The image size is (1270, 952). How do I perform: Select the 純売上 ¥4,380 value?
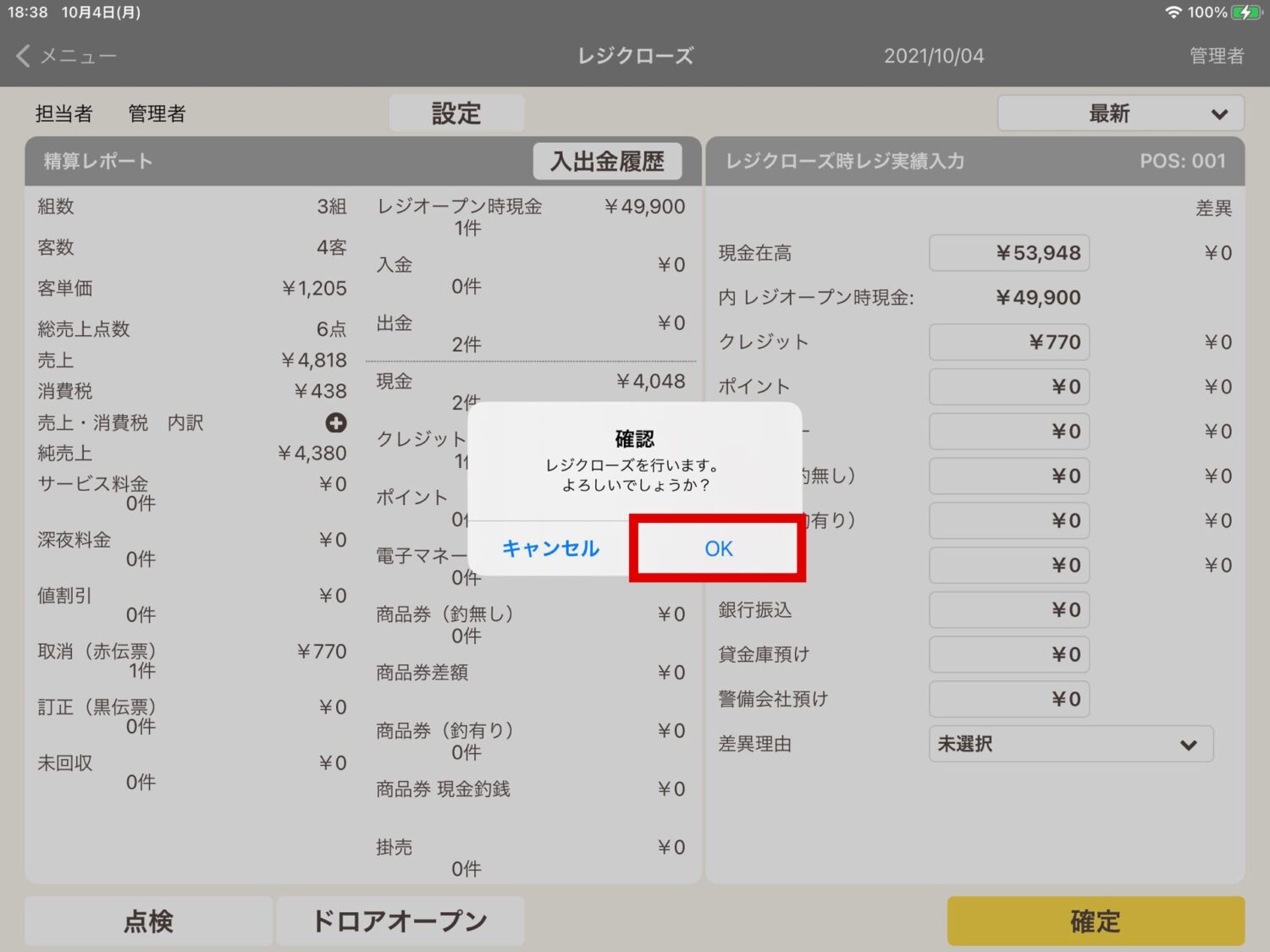tap(312, 454)
